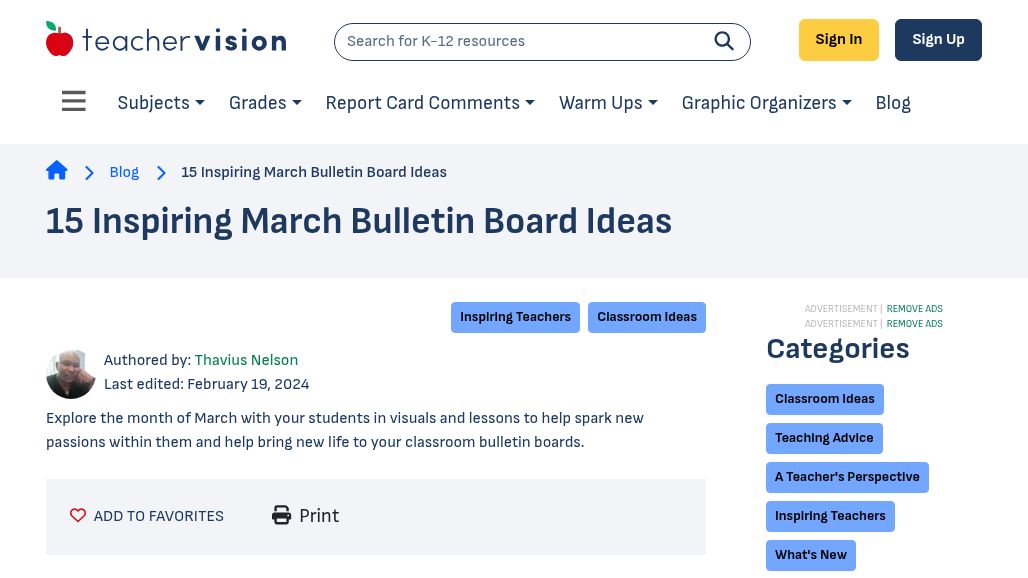Image resolution: width=1028 pixels, height=578 pixels.
Task: Open the Warm Ups dropdown
Action: 608,103
